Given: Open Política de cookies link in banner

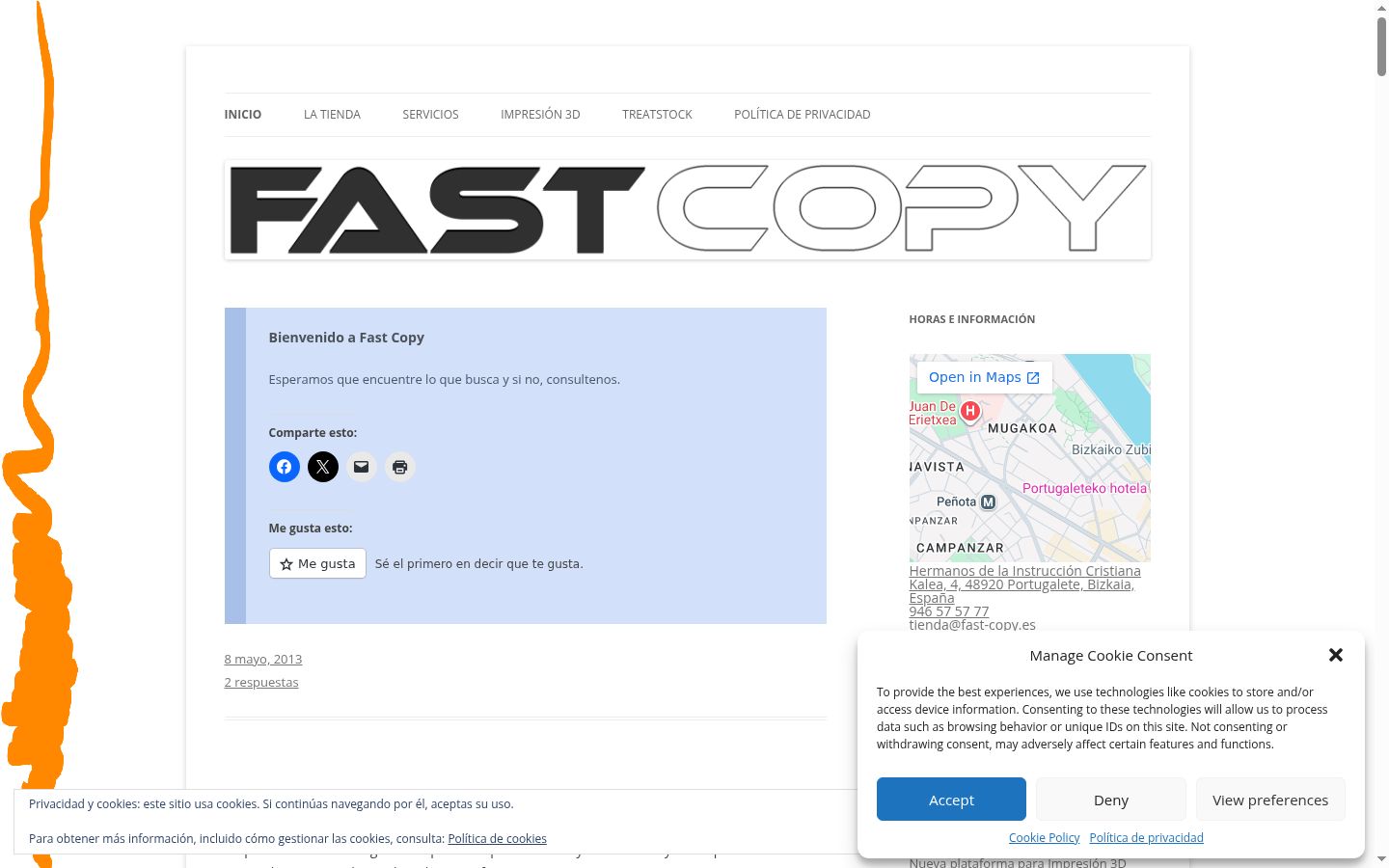Looking at the screenshot, I should coord(497,839).
